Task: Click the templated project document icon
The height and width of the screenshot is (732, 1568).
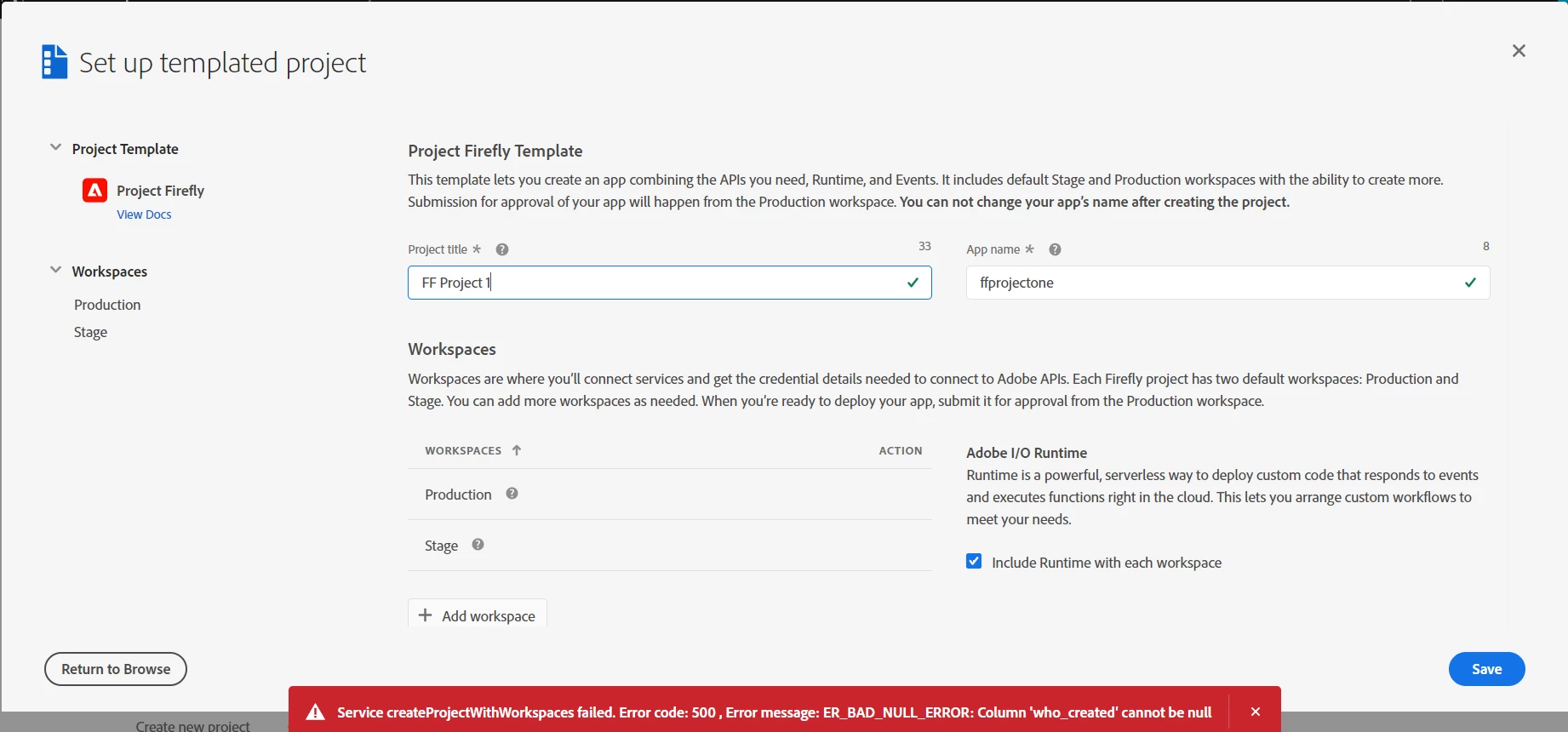Action: click(54, 62)
